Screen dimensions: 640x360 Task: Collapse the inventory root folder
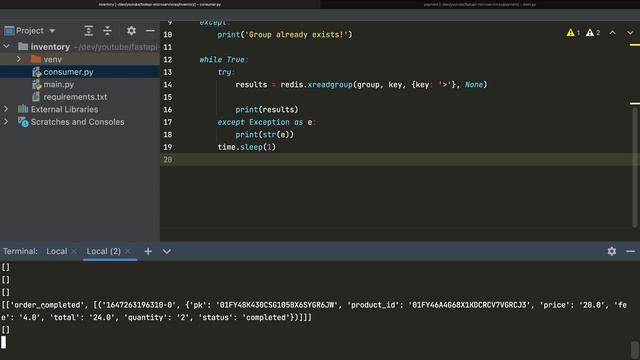6,47
